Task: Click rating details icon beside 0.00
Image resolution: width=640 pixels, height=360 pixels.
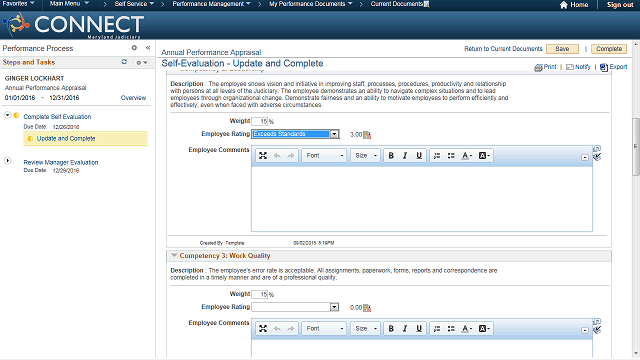Action: (367, 308)
